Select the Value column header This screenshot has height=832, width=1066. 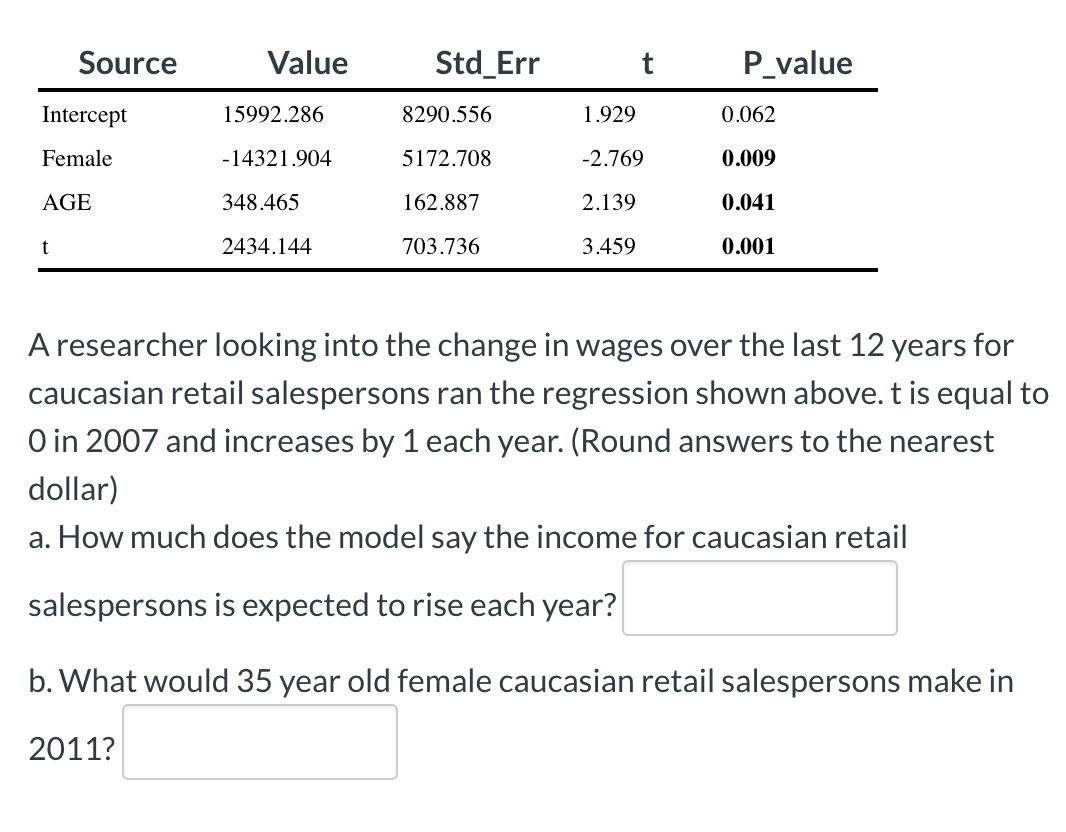[307, 62]
